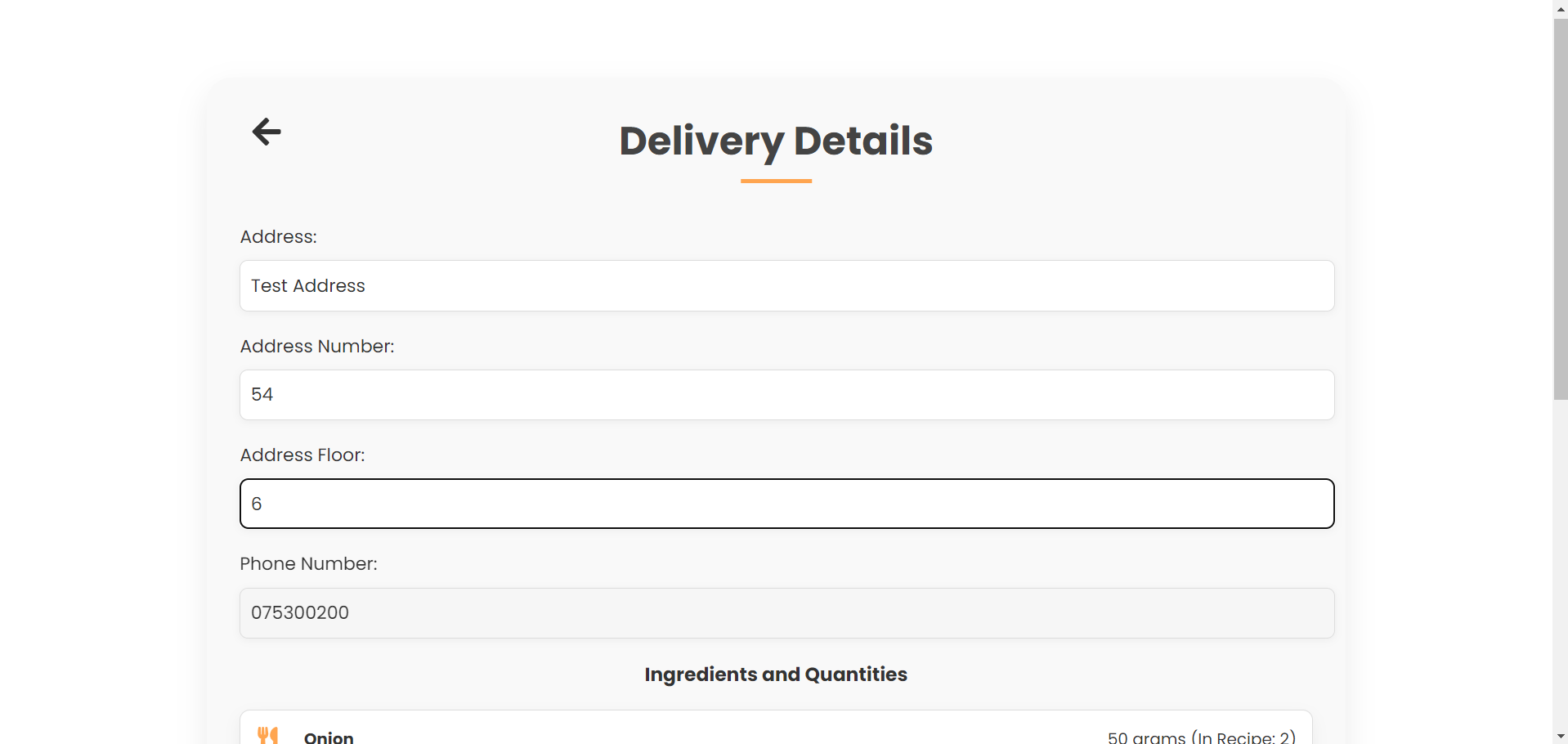
Task: Click into the Address Floor input
Action: [786, 504]
